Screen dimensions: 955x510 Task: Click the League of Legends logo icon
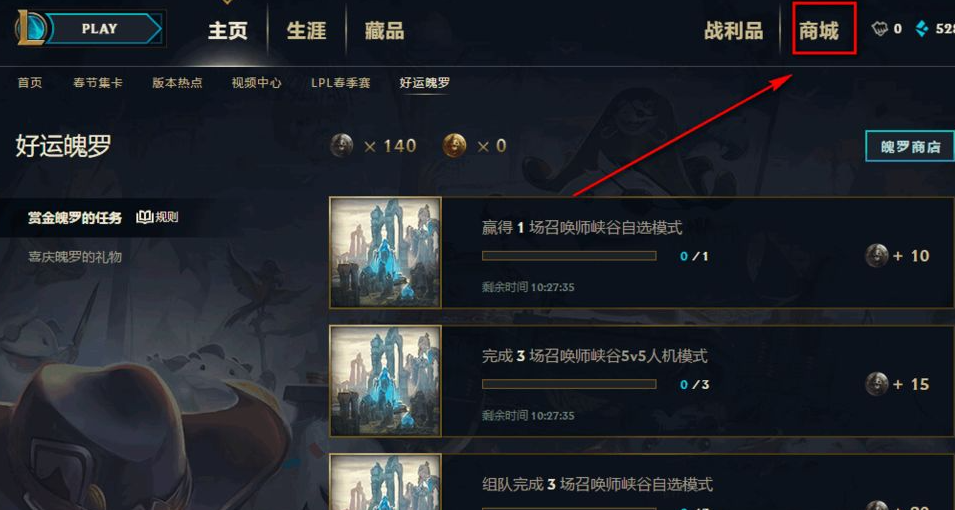(30, 29)
